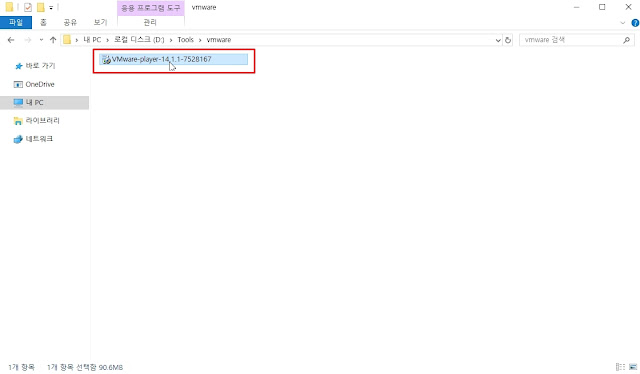Click the VMware installer file icon

click(106, 60)
